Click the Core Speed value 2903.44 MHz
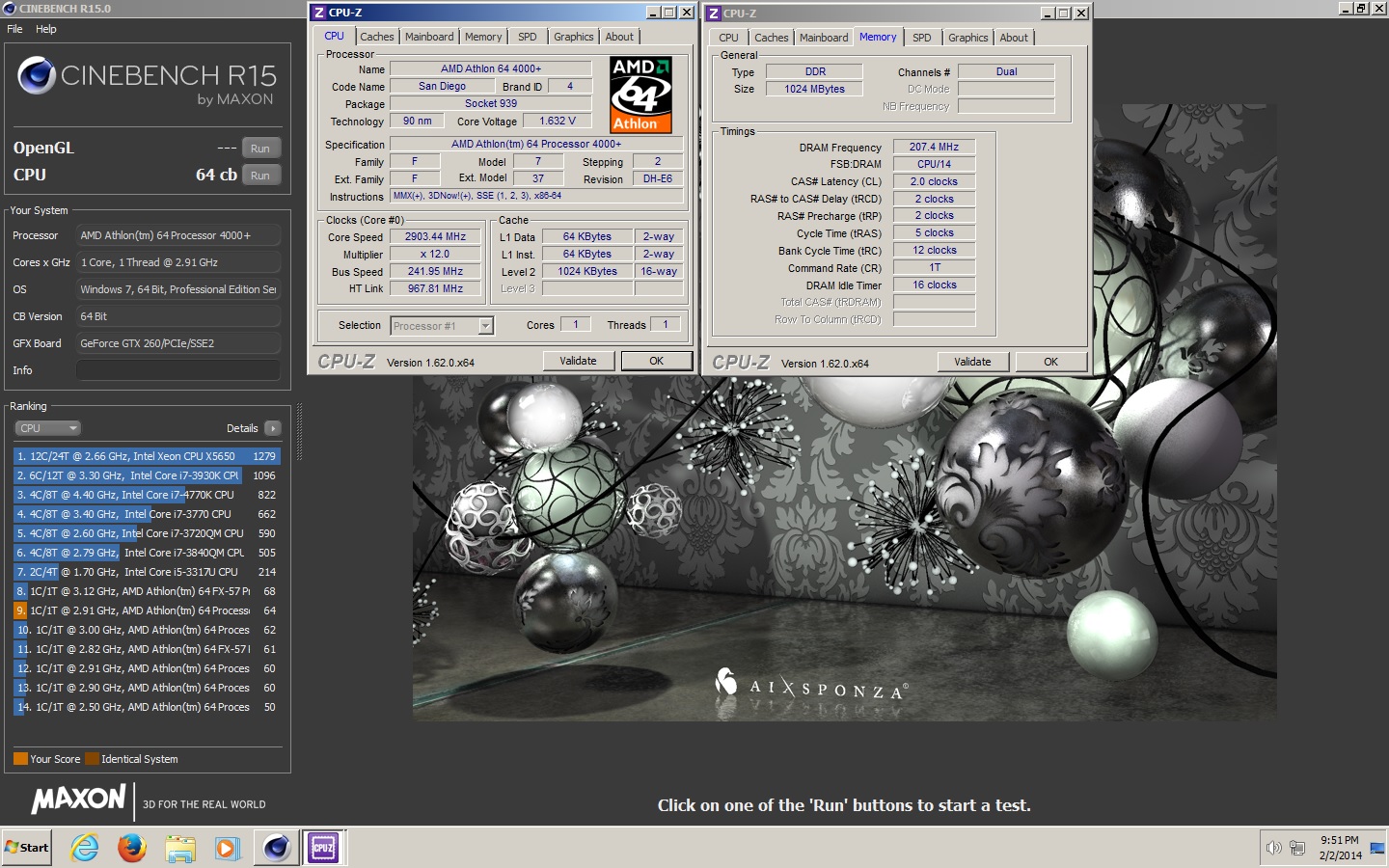 (x=435, y=236)
